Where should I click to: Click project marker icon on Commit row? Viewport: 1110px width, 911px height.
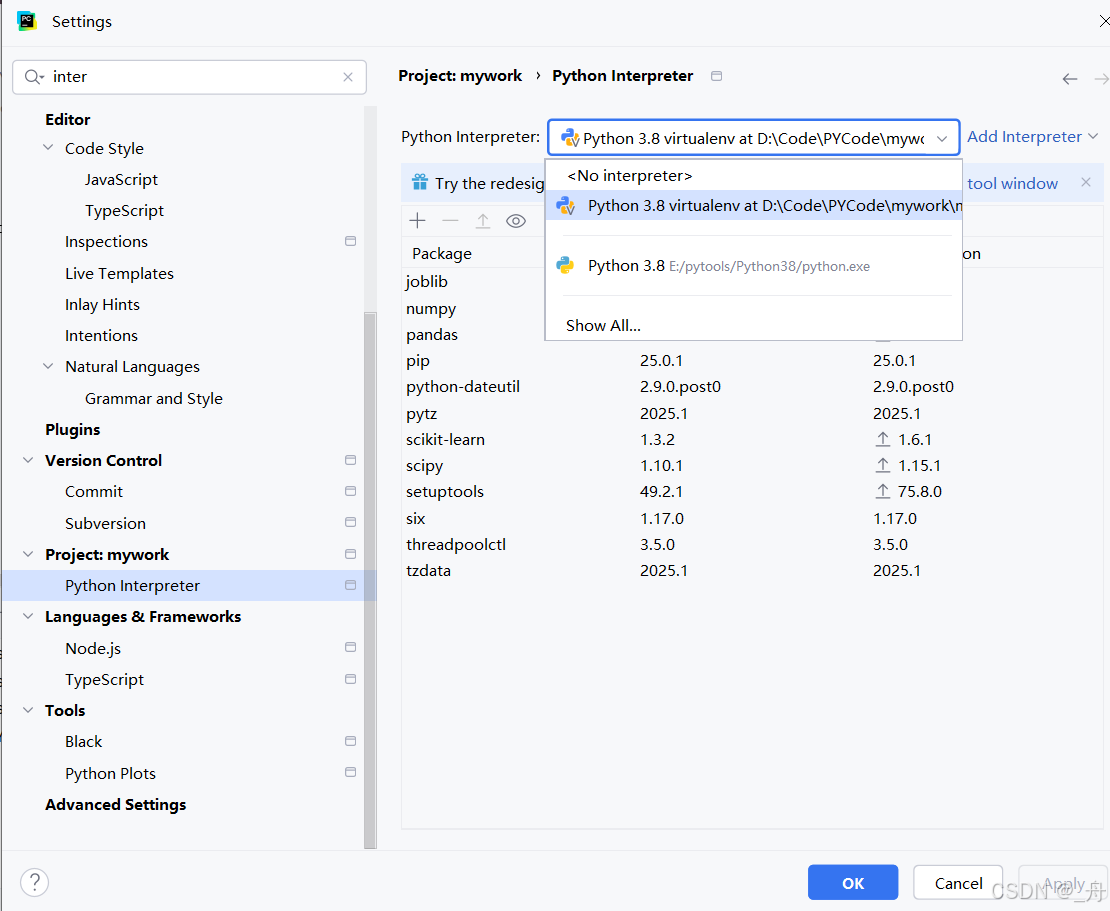pyautogui.click(x=350, y=491)
